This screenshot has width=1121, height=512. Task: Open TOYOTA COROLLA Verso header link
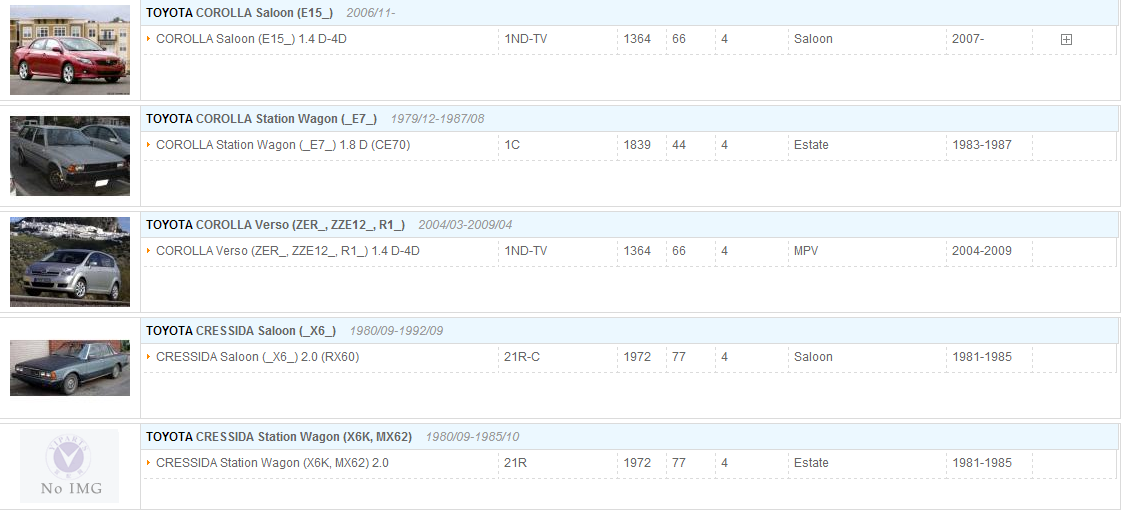(x=275, y=225)
